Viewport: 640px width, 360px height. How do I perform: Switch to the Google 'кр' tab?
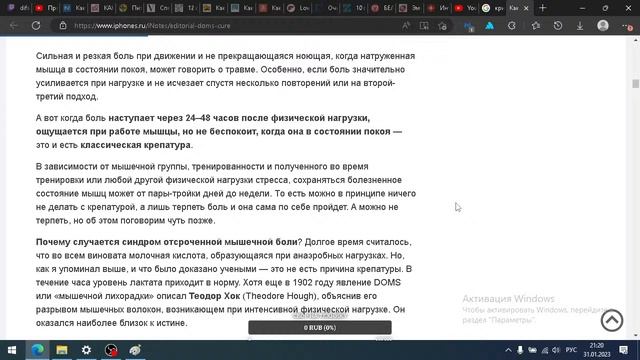(493, 8)
